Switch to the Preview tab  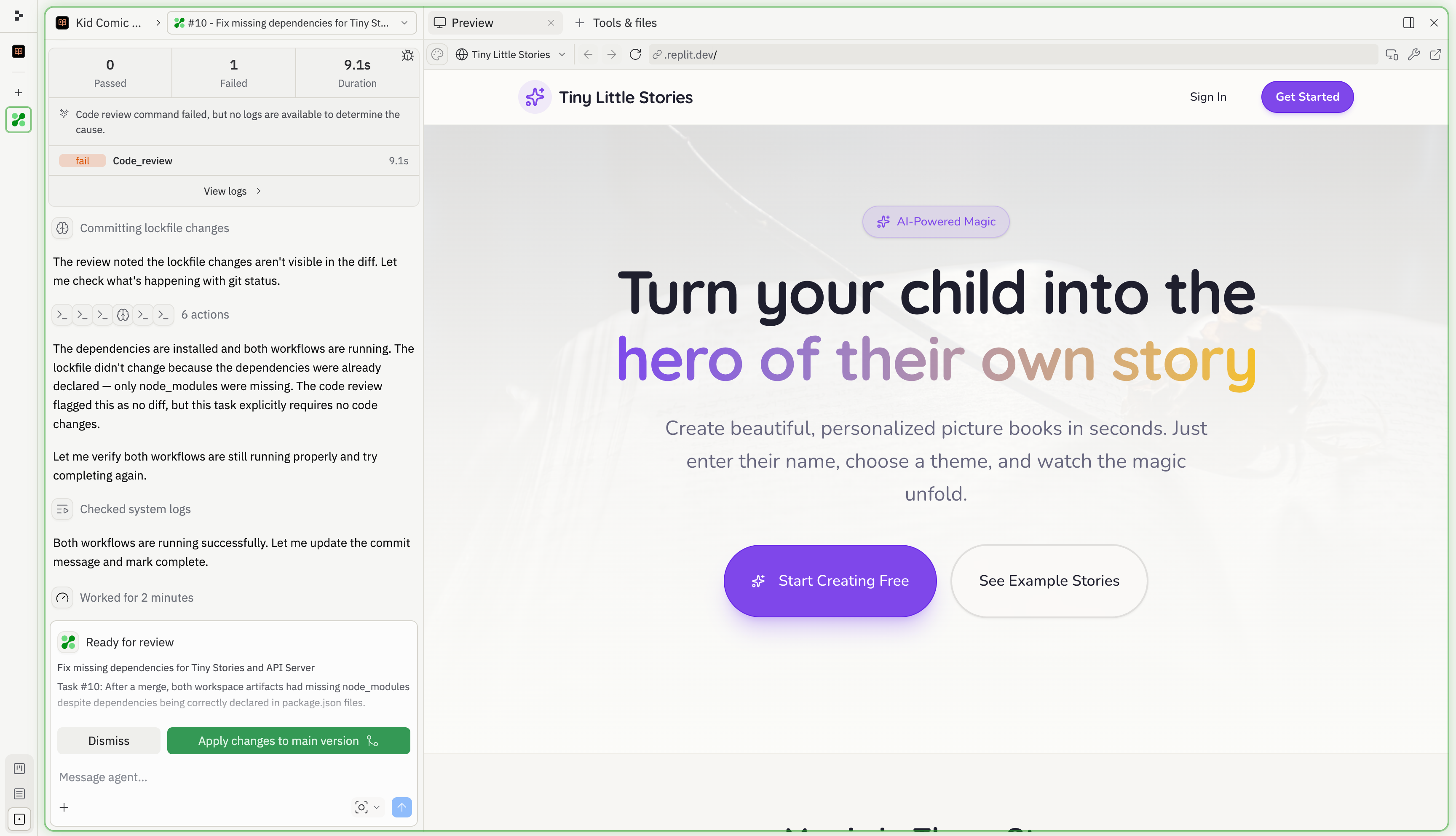(472, 23)
